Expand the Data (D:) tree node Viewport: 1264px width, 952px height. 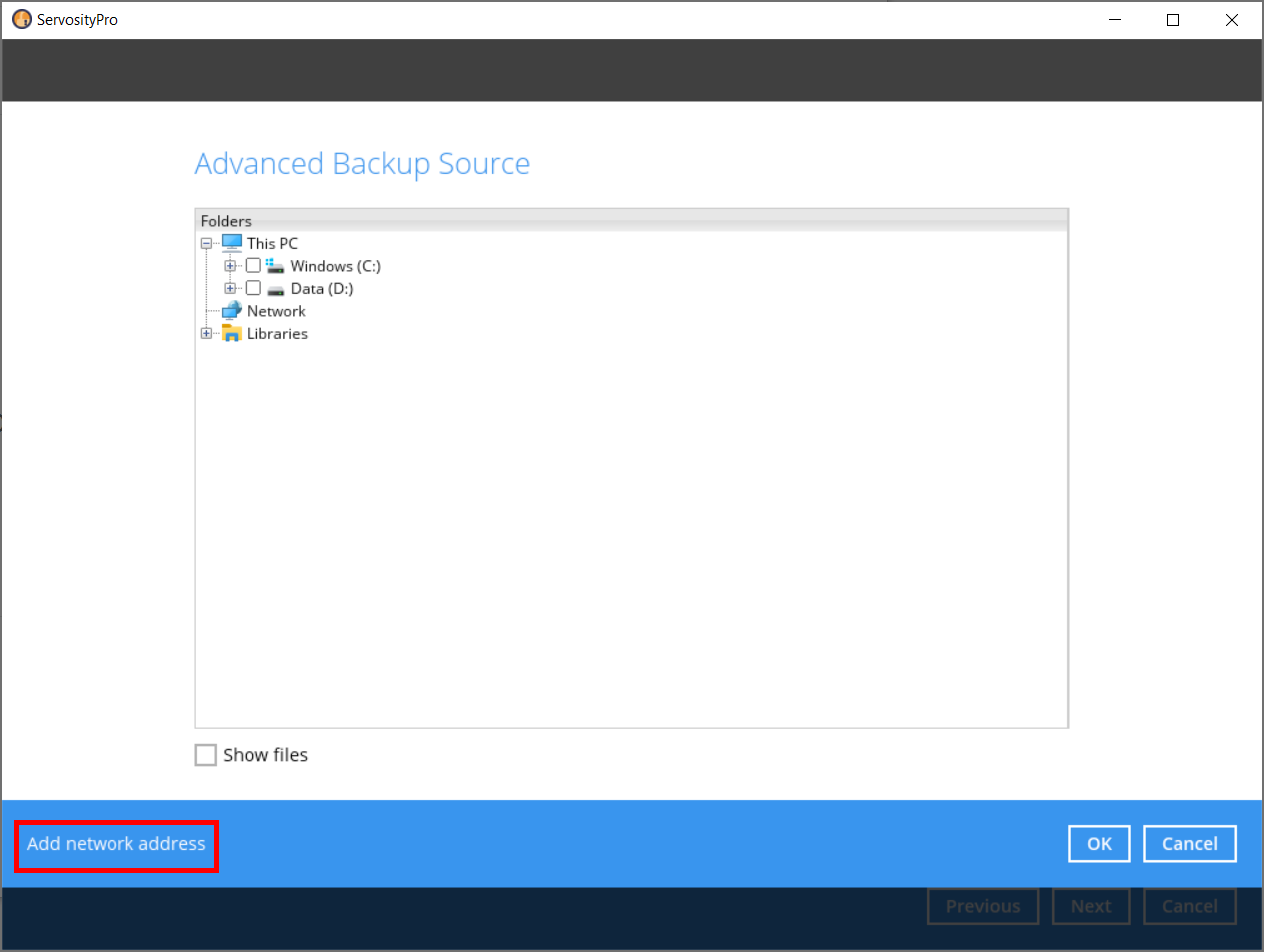pyautogui.click(x=230, y=288)
